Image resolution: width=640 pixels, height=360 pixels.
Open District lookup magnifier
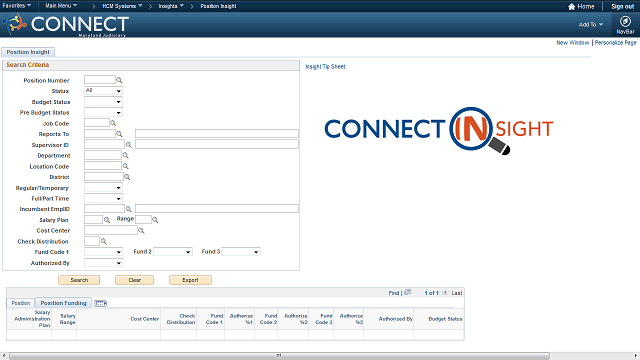pos(127,177)
